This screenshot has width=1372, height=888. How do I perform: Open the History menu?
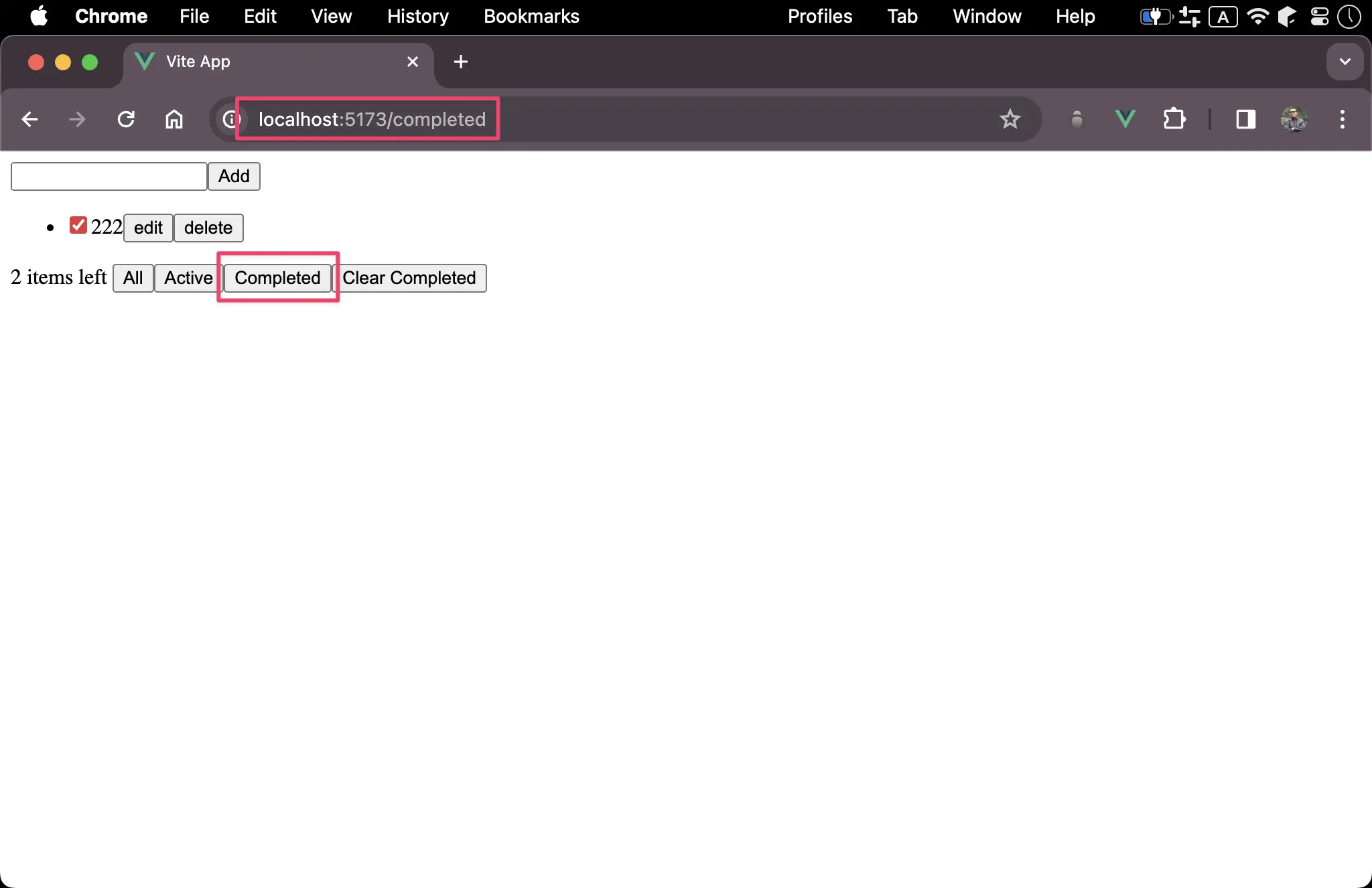click(416, 16)
